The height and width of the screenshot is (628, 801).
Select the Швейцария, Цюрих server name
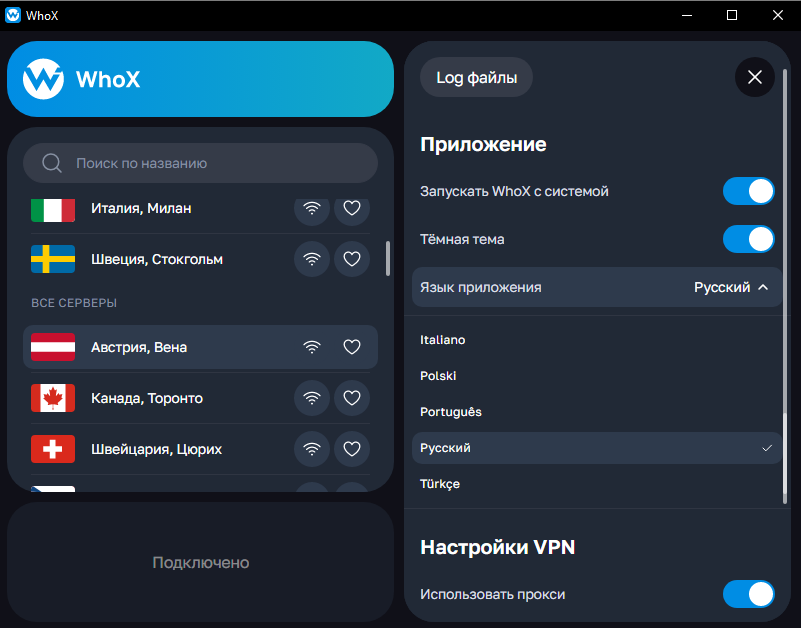[156, 449]
